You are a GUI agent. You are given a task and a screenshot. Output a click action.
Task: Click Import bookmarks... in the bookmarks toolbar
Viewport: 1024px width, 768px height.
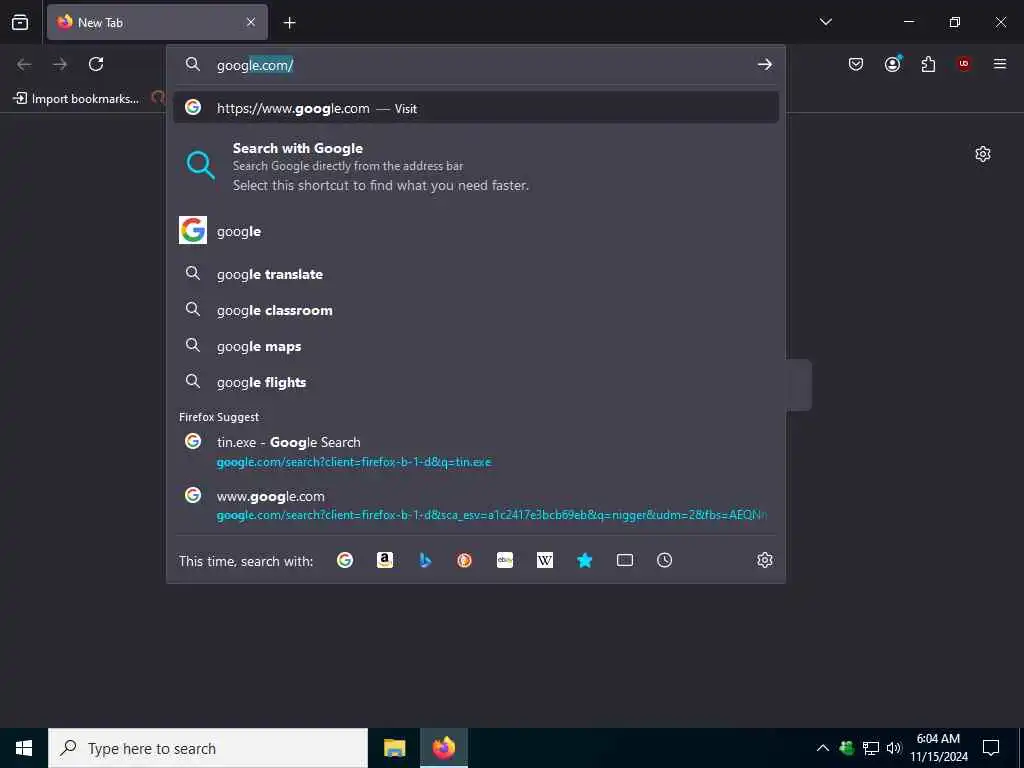point(76,99)
